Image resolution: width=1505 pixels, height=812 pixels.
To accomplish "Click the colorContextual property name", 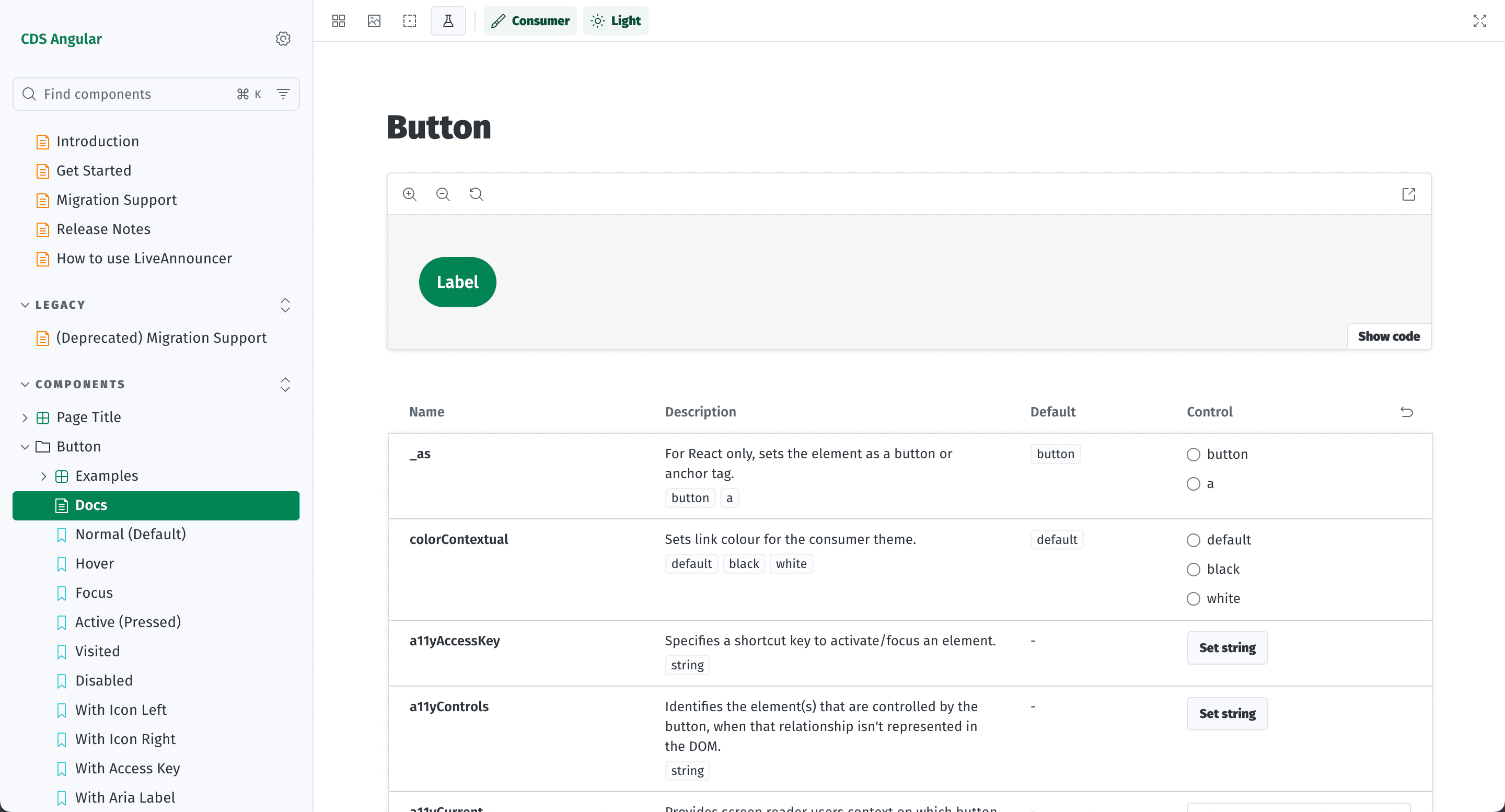I will coord(459,539).
